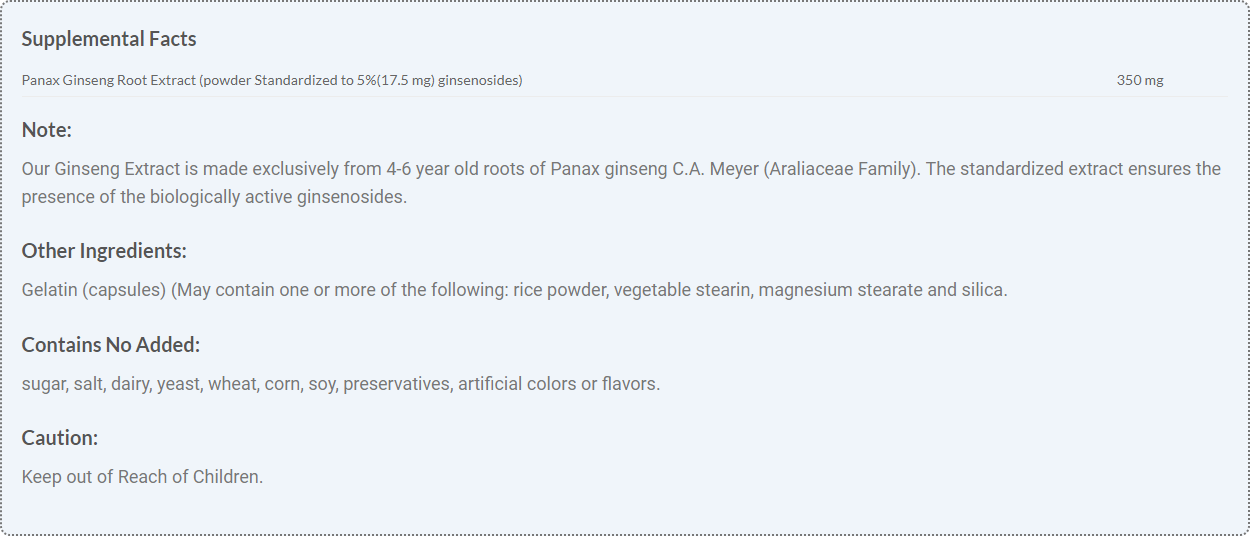Viewport: 1252px width, 536px height.
Task: Select the Other Ingredients: heading
Action: 104,251
